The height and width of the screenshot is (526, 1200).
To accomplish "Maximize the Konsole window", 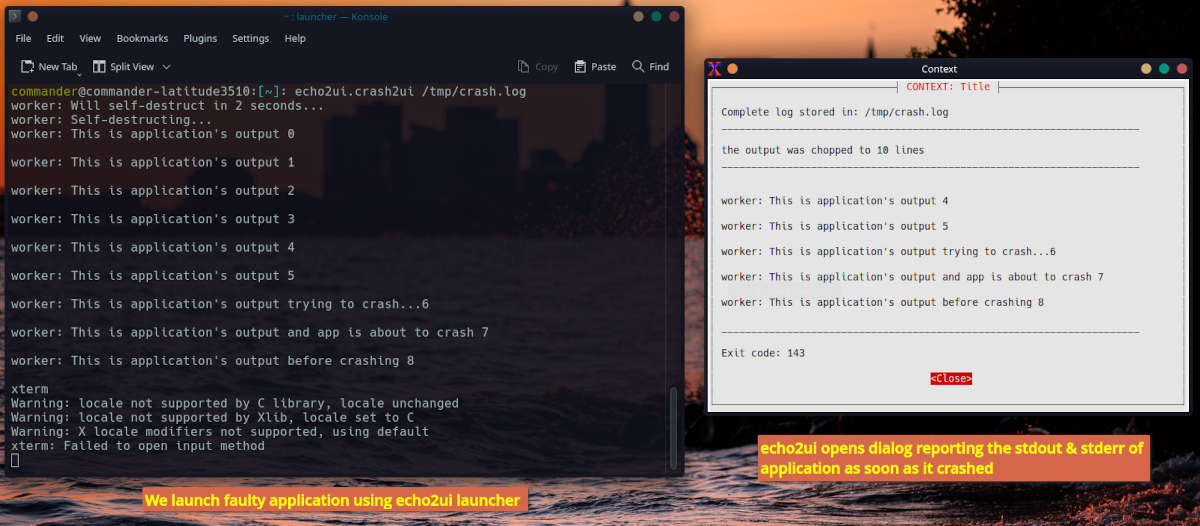I will pyautogui.click(x=656, y=16).
